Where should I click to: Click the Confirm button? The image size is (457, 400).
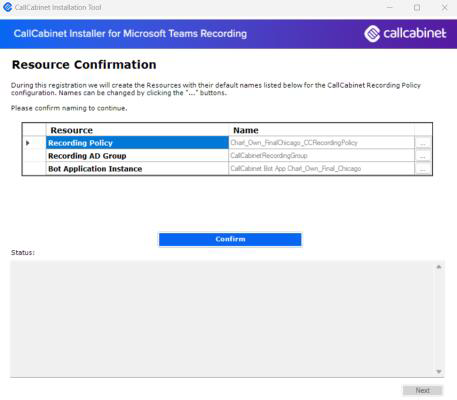pyautogui.click(x=230, y=239)
